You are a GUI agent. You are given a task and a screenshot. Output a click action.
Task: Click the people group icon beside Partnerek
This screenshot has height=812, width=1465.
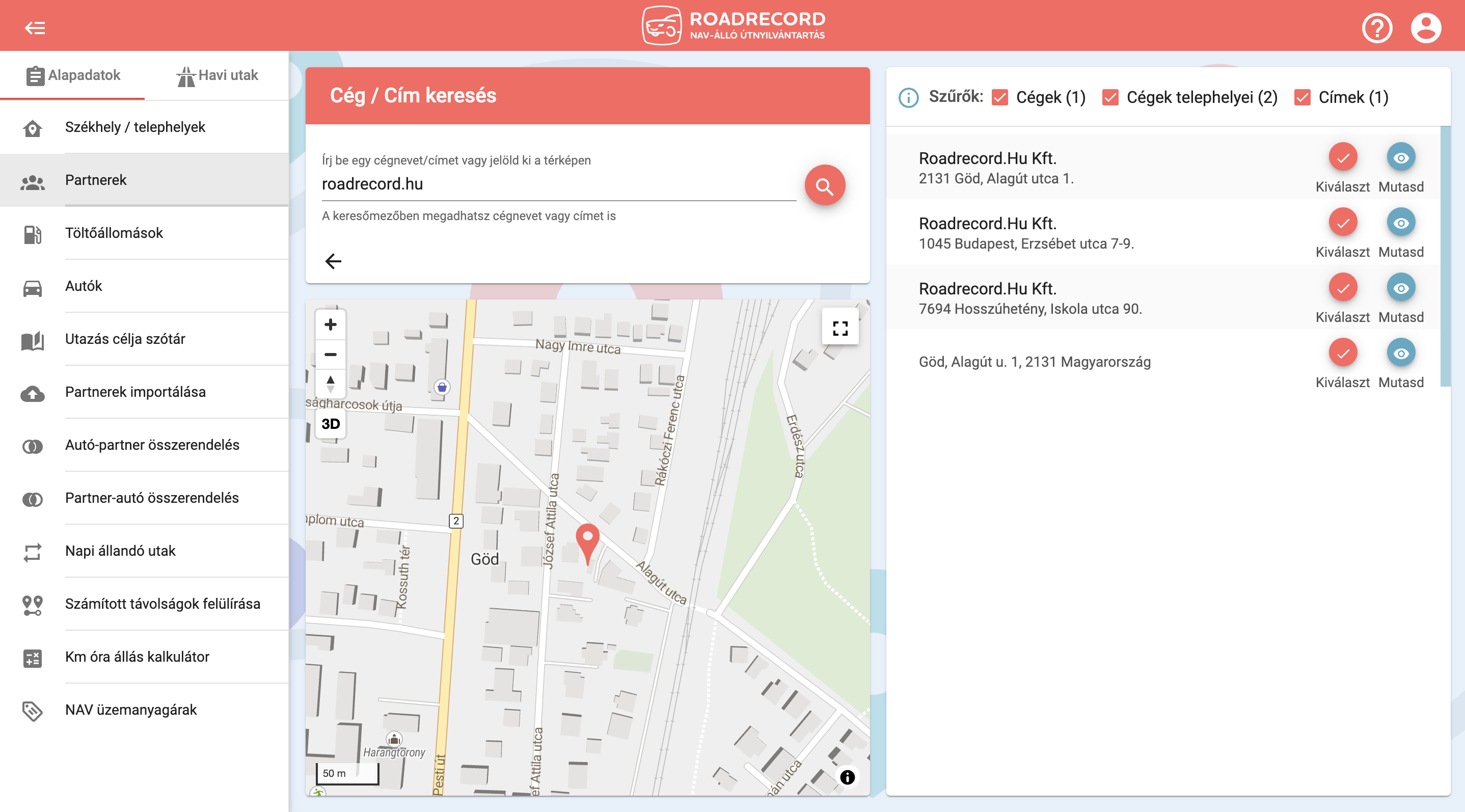point(33,182)
